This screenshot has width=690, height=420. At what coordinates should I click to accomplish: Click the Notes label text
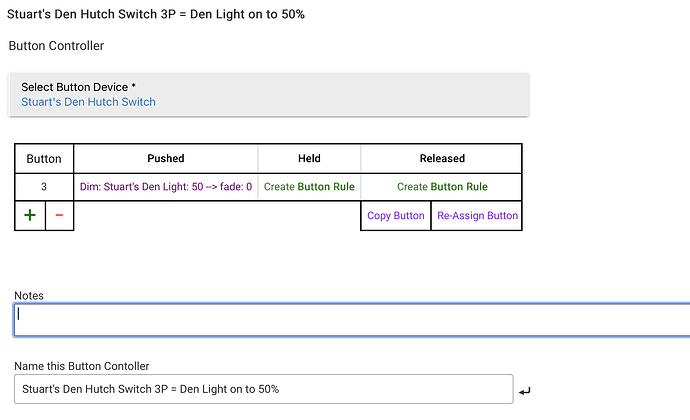point(29,296)
